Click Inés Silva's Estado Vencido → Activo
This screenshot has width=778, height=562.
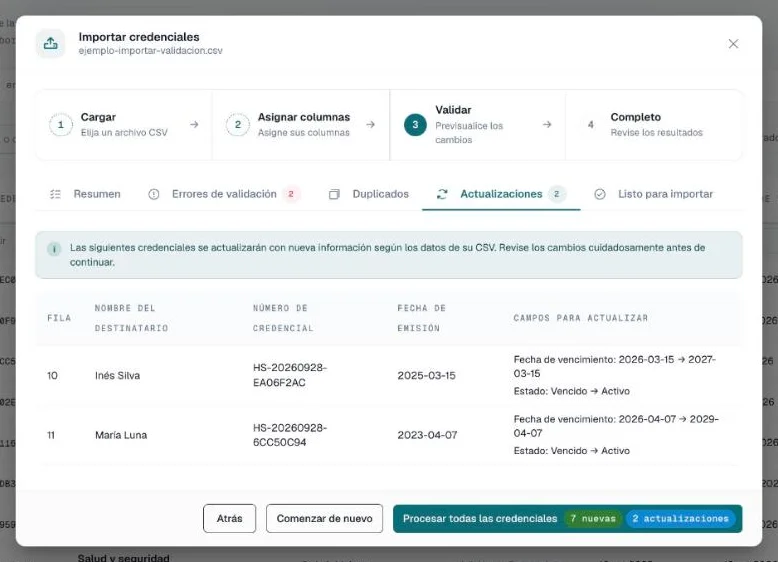click(571, 391)
